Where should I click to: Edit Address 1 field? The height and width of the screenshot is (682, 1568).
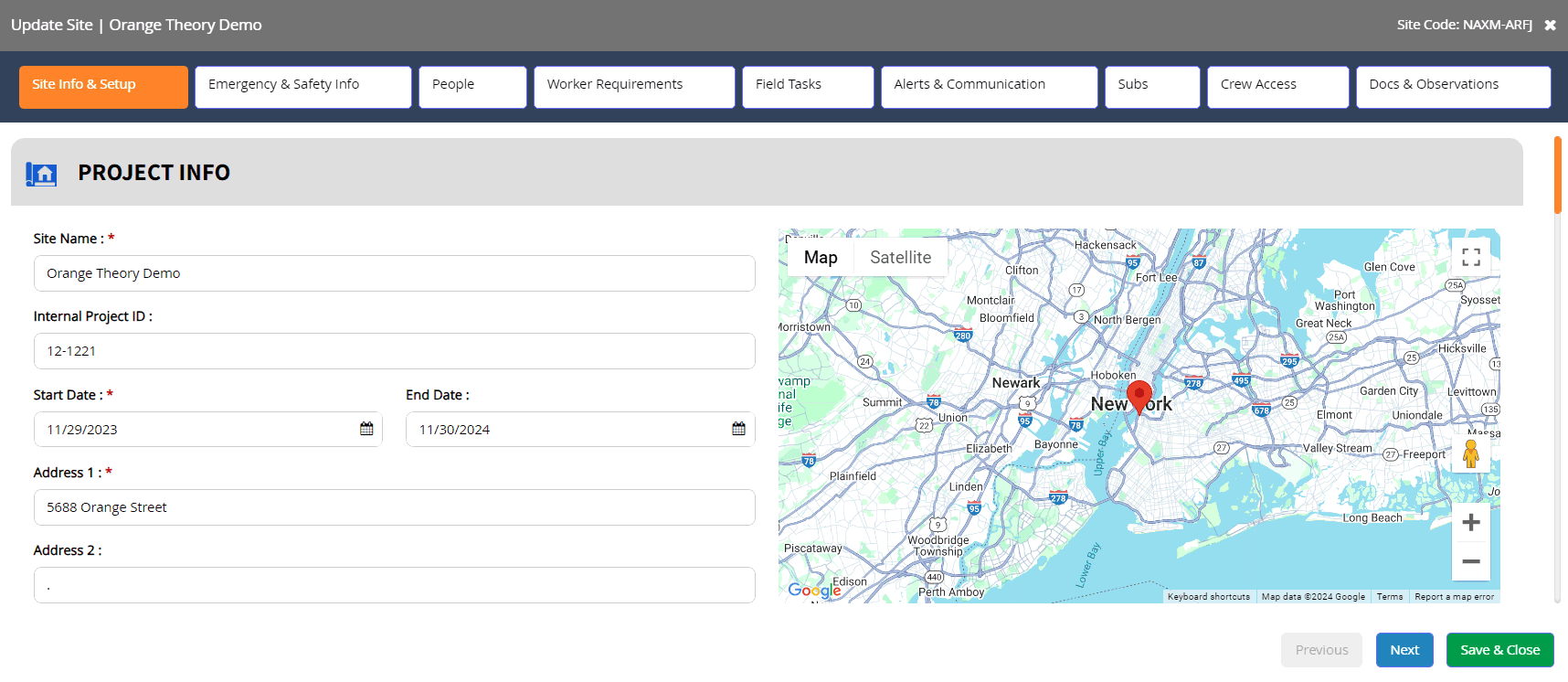(394, 507)
